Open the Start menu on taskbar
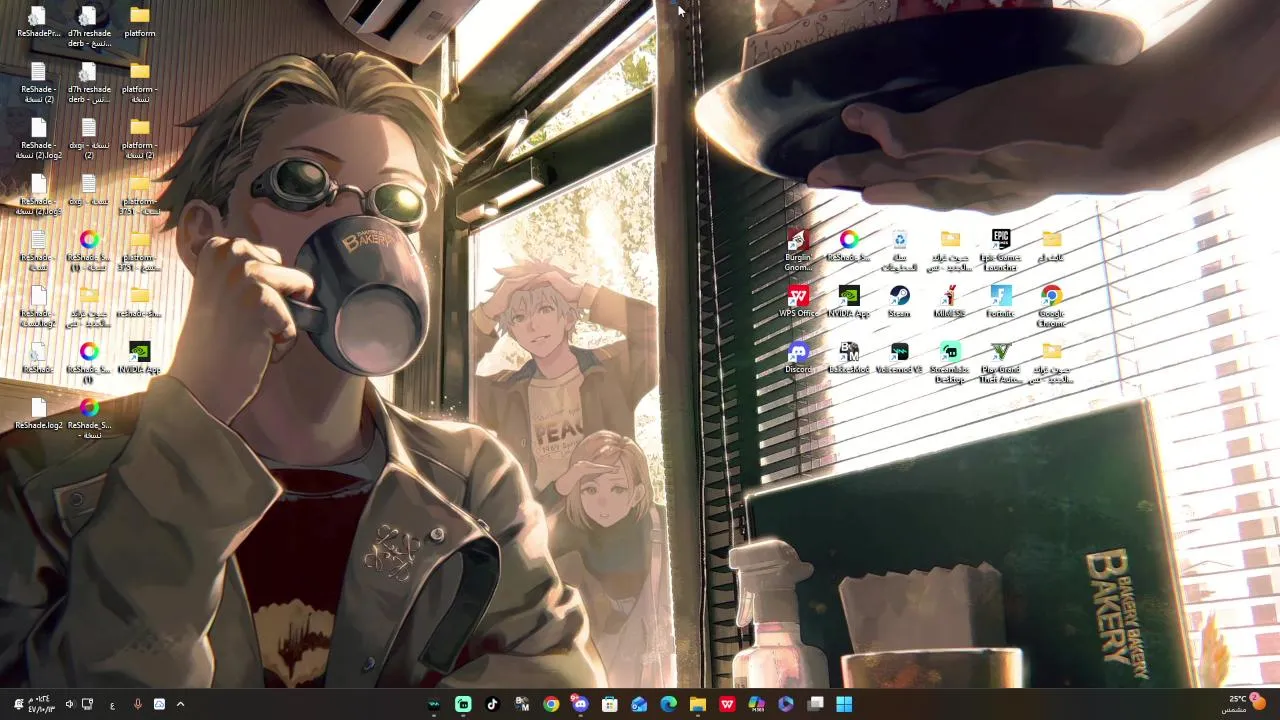The width and height of the screenshot is (1280, 720). point(844,704)
